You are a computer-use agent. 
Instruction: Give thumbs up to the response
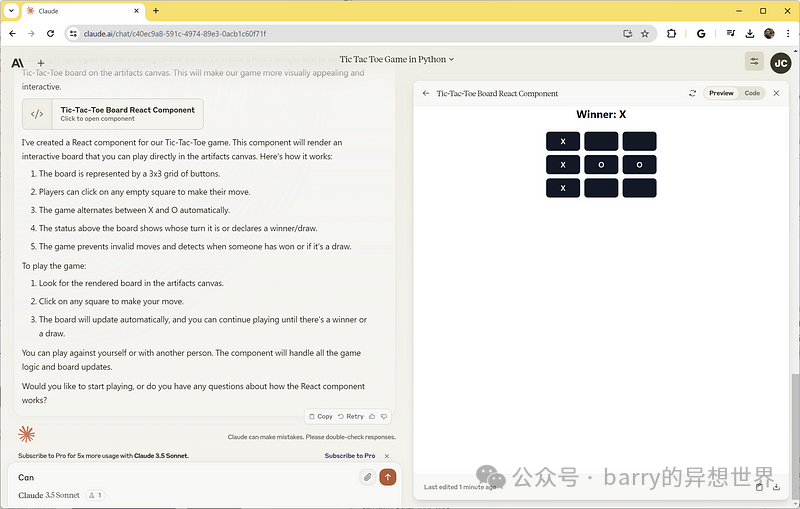[372, 416]
